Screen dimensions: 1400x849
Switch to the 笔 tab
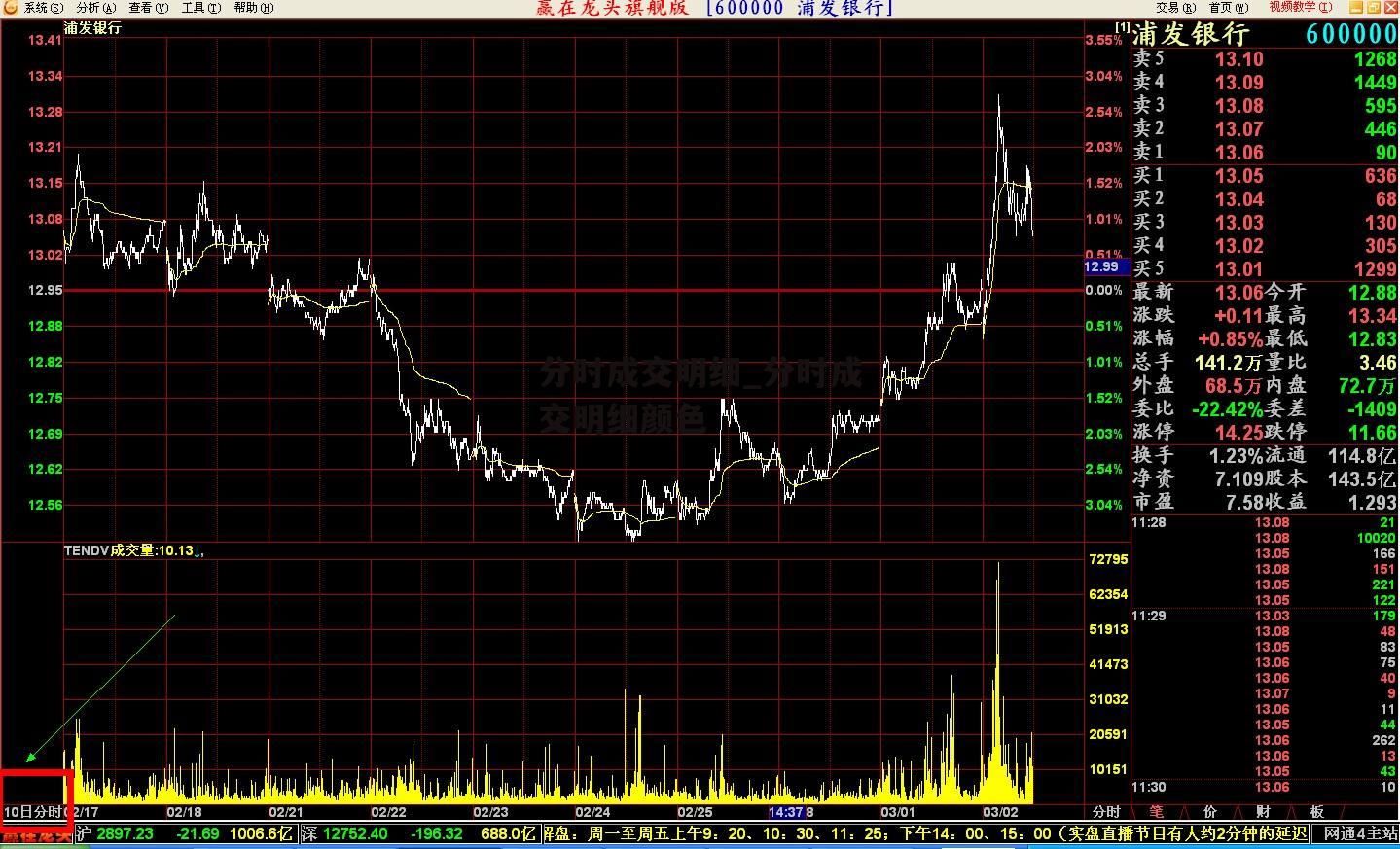1156,811
